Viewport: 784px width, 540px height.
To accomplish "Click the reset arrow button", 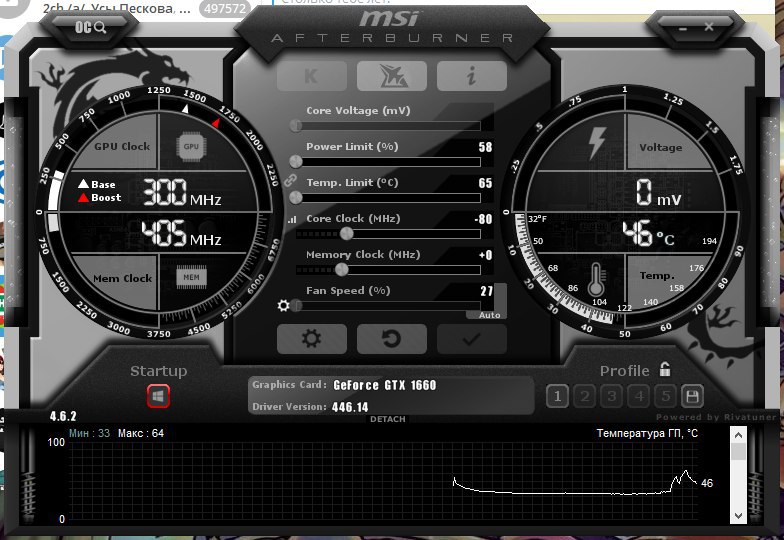I will coord(392,338).
